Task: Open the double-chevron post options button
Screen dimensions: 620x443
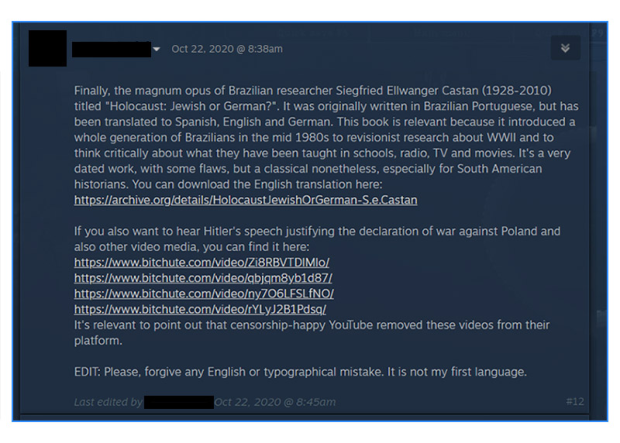Action: tap(565, 48)
